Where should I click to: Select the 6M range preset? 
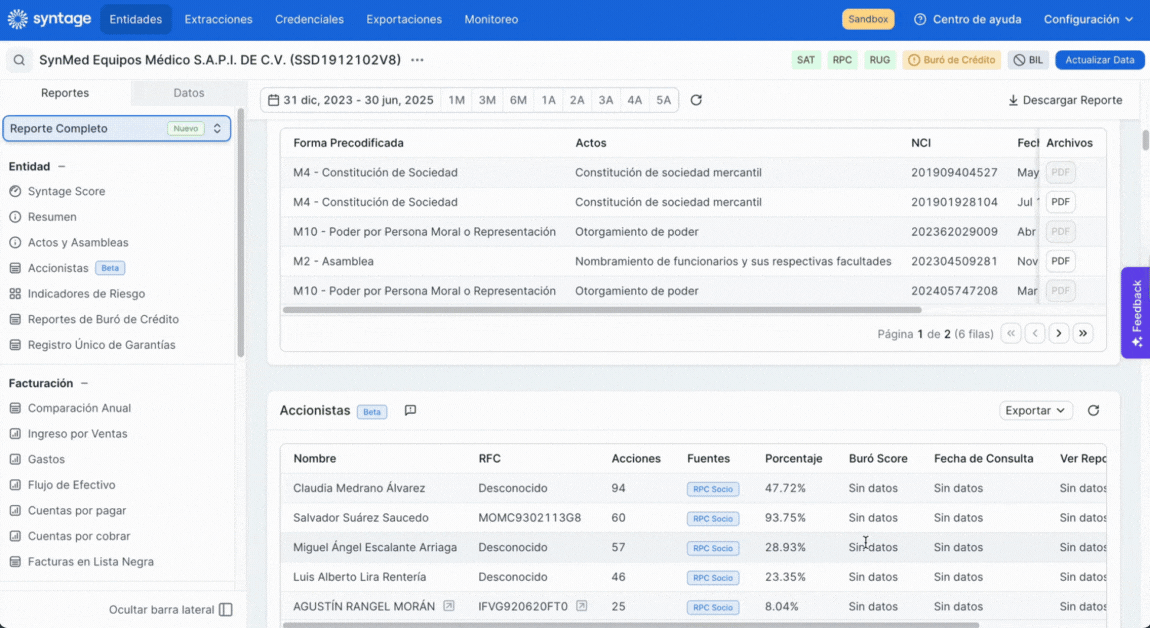tap(518, 100)
